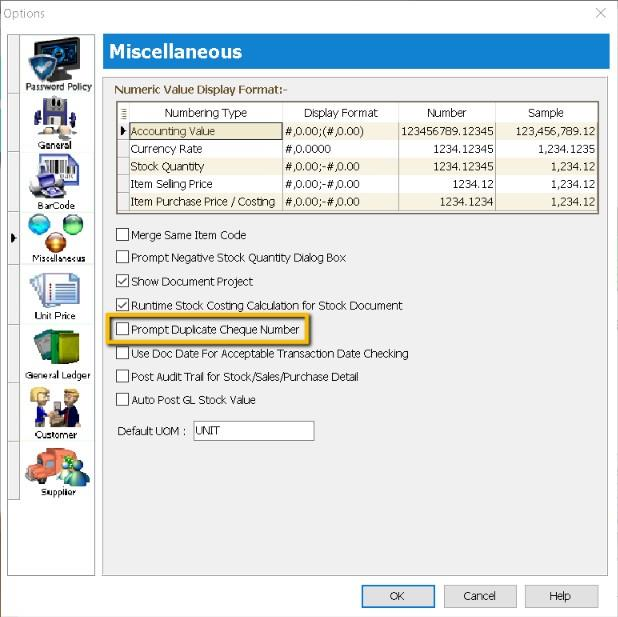Enable Auto Post GL Stock Value

coord(123,400)
